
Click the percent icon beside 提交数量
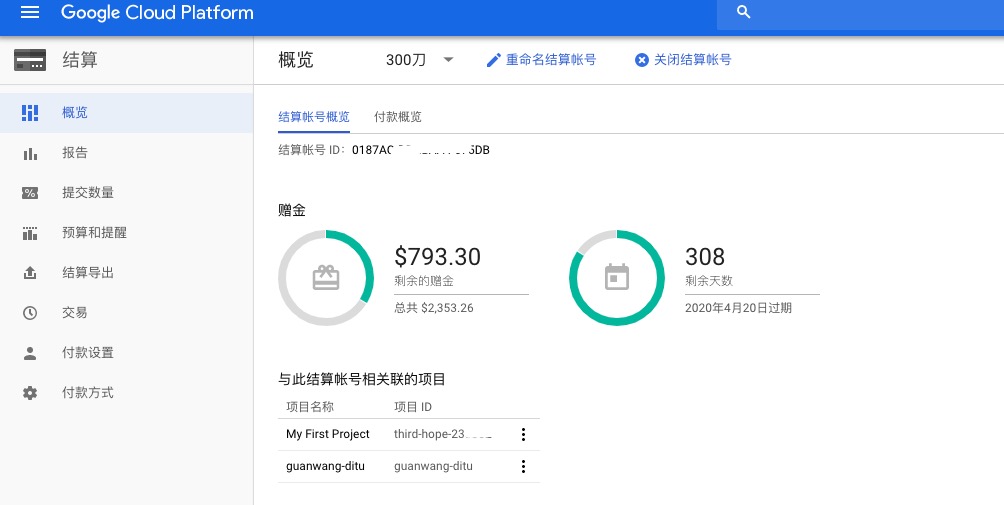(x=30, y=193)
